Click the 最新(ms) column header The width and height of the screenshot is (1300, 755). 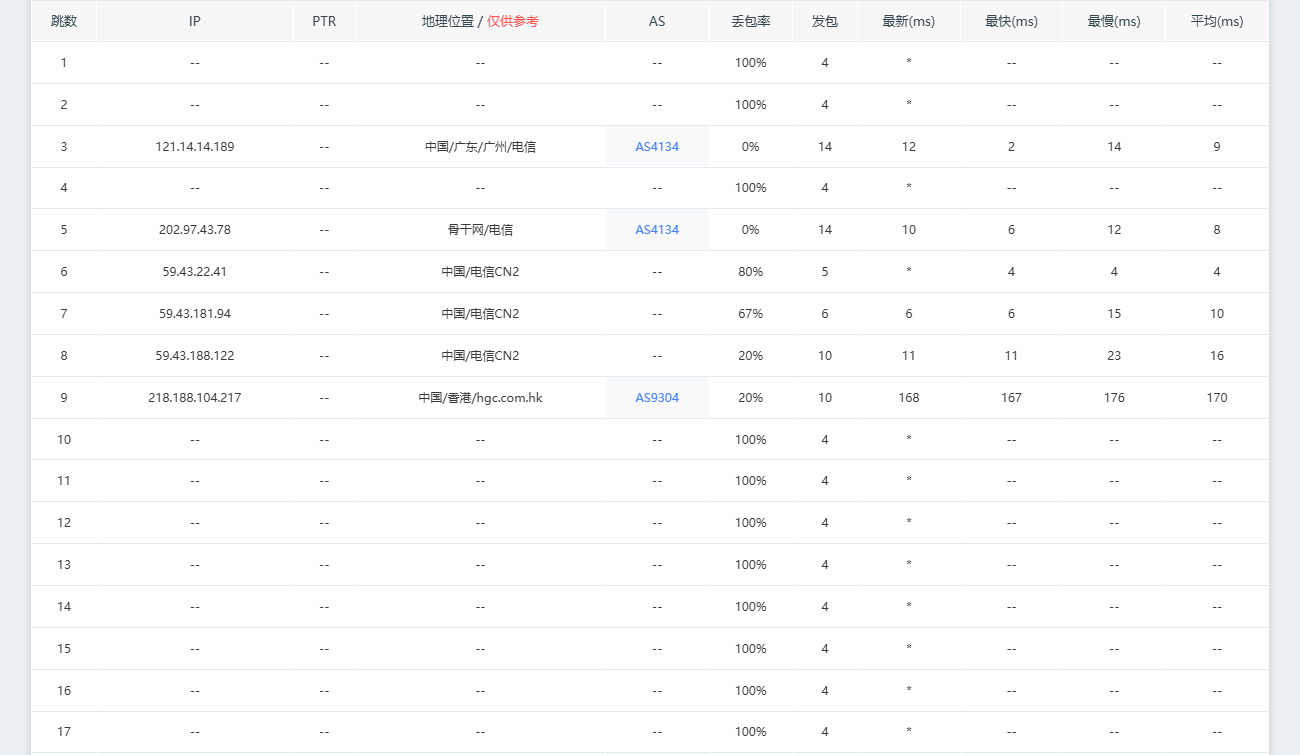click(x=908, y=21)
